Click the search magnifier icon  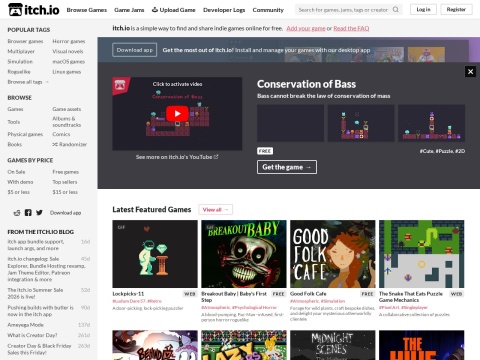click(x=396, y=10)
